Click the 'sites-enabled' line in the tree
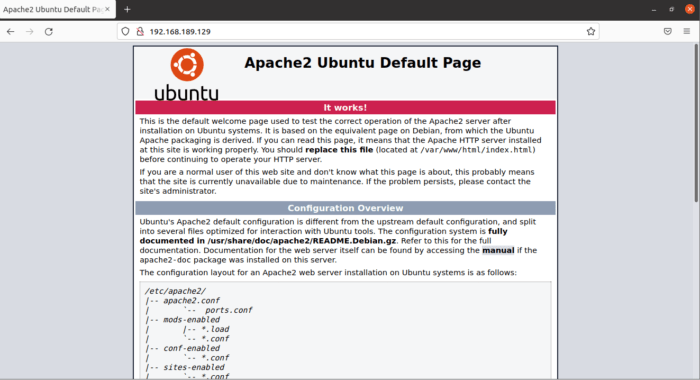This screenshot has width=700, height=380. (x=193, y=367)
